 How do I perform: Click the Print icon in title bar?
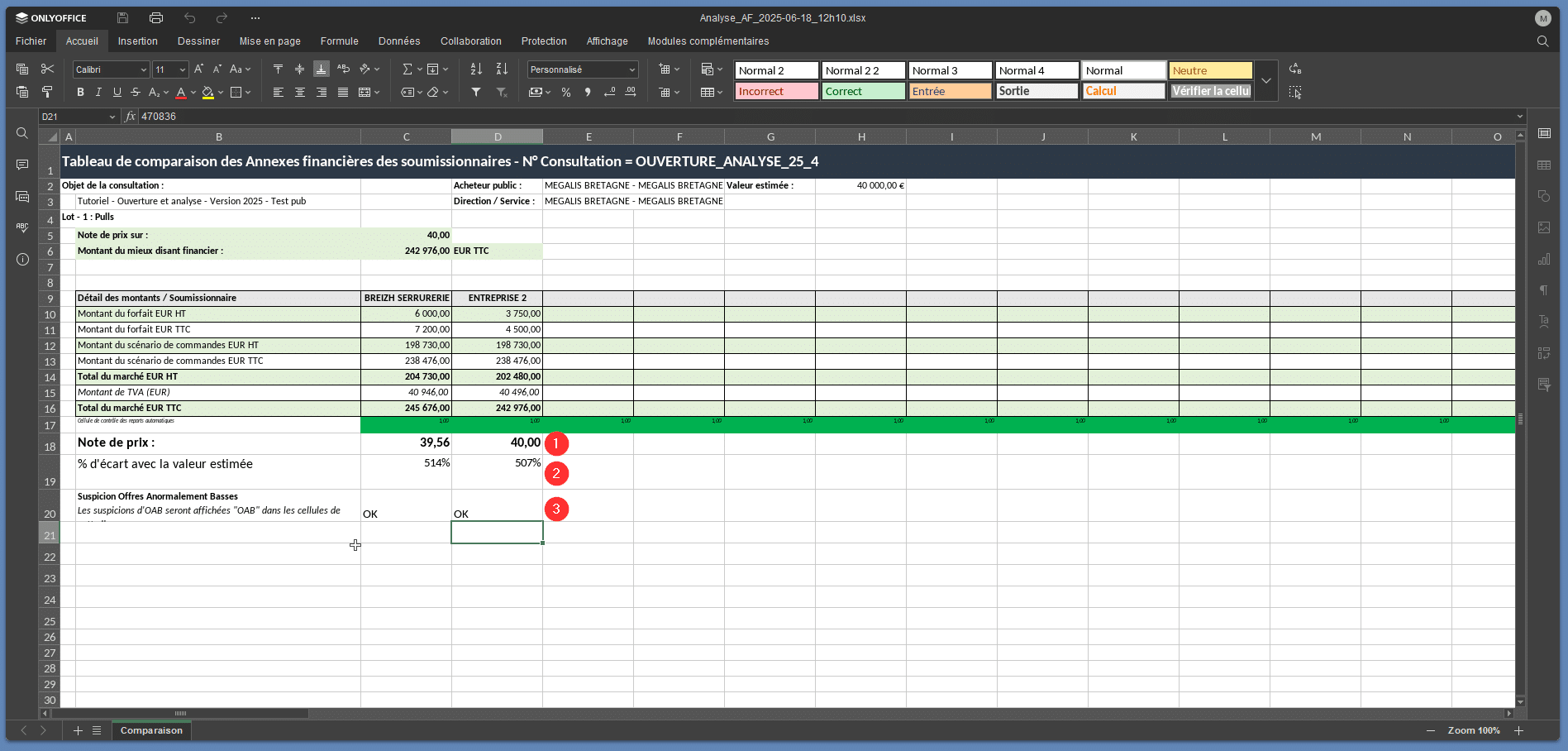156,18
